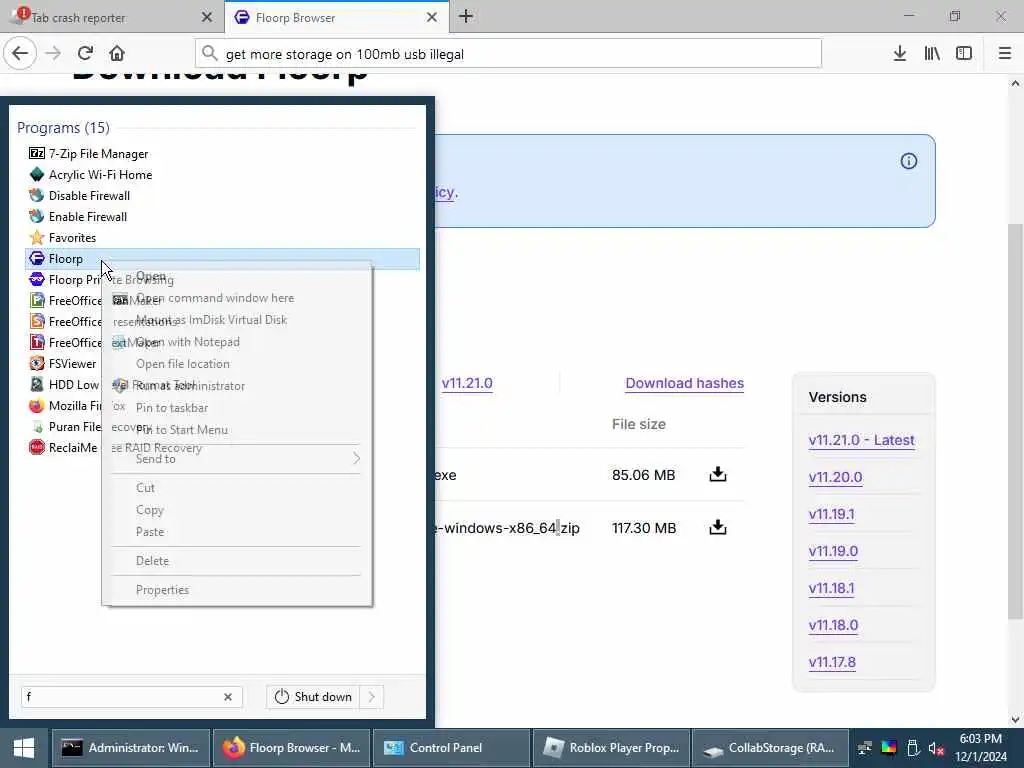Close the Floorp Browser tab
The width and height of the screenshot is (1024, 768).
click(432, 18)
